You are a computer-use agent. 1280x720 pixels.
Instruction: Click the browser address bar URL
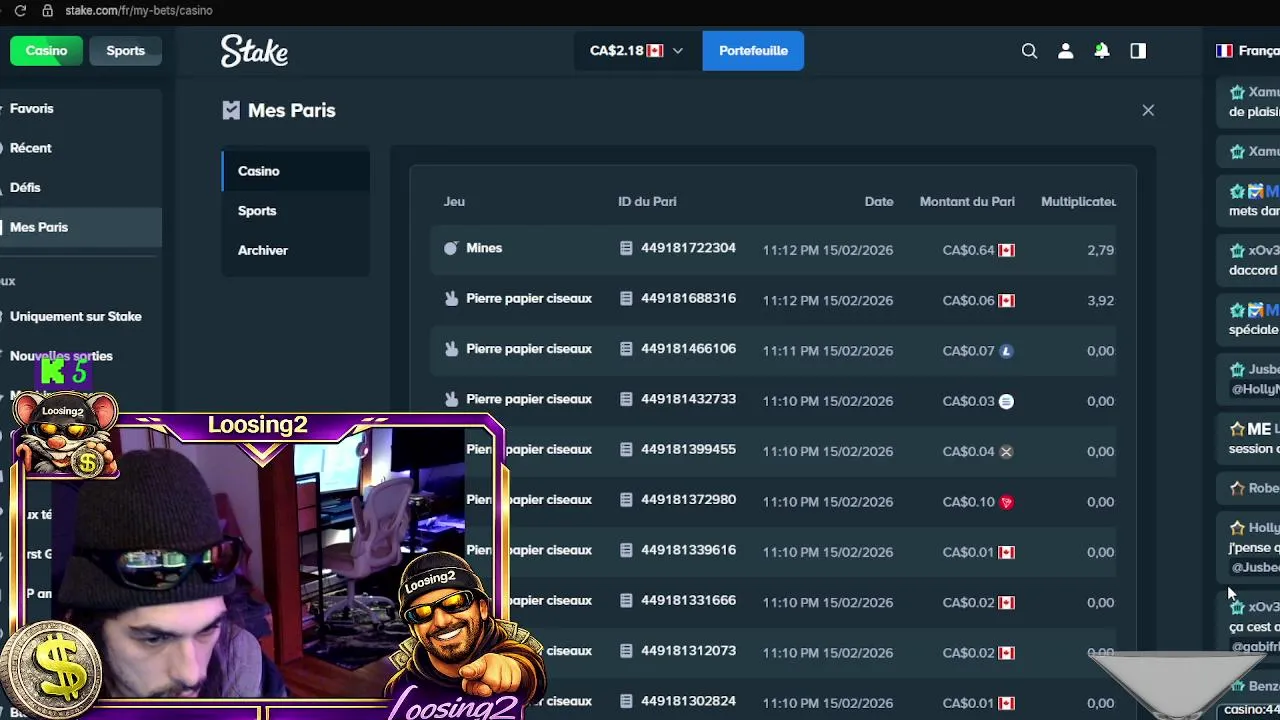(x=139, y=10)
